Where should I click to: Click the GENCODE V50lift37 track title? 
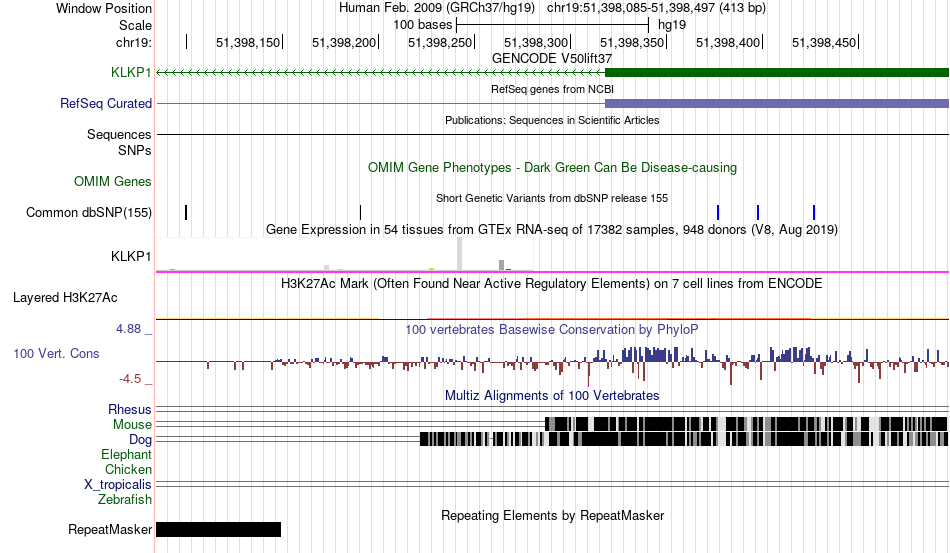pyautogui.click(x=552, y=59)
